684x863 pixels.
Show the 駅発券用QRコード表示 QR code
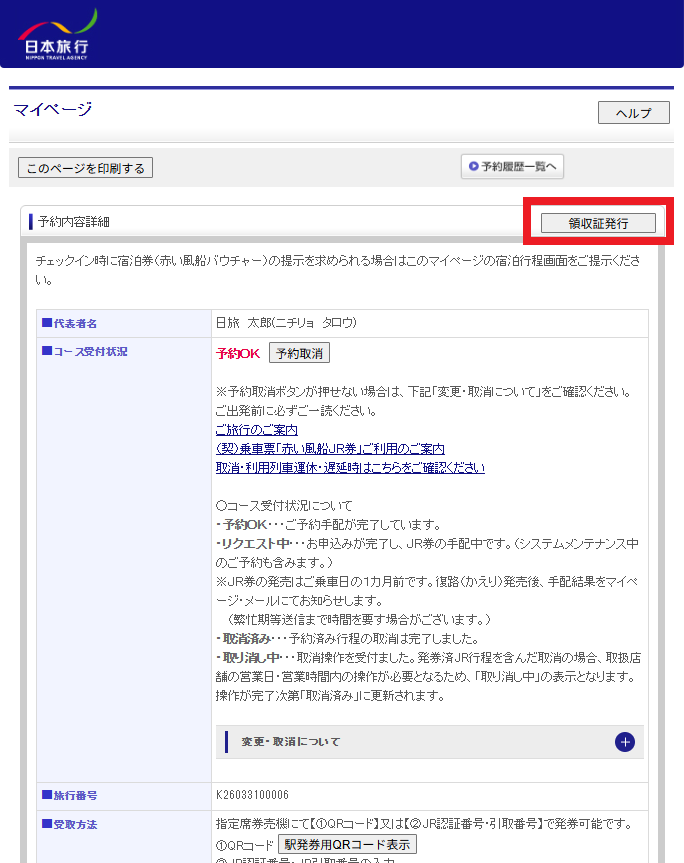coord(346,844)
